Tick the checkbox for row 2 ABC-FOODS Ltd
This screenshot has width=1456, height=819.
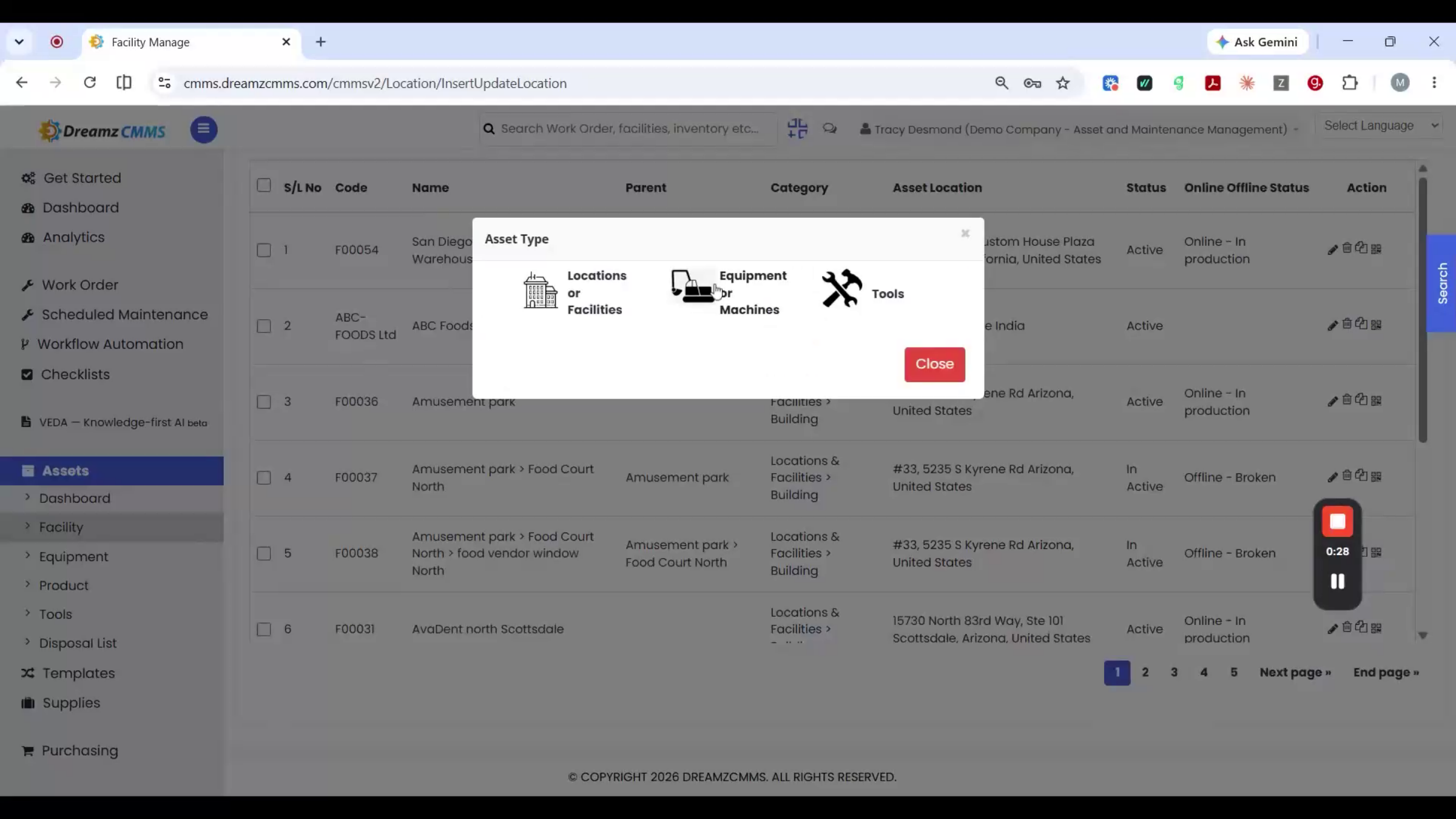[x=263, y=326]
